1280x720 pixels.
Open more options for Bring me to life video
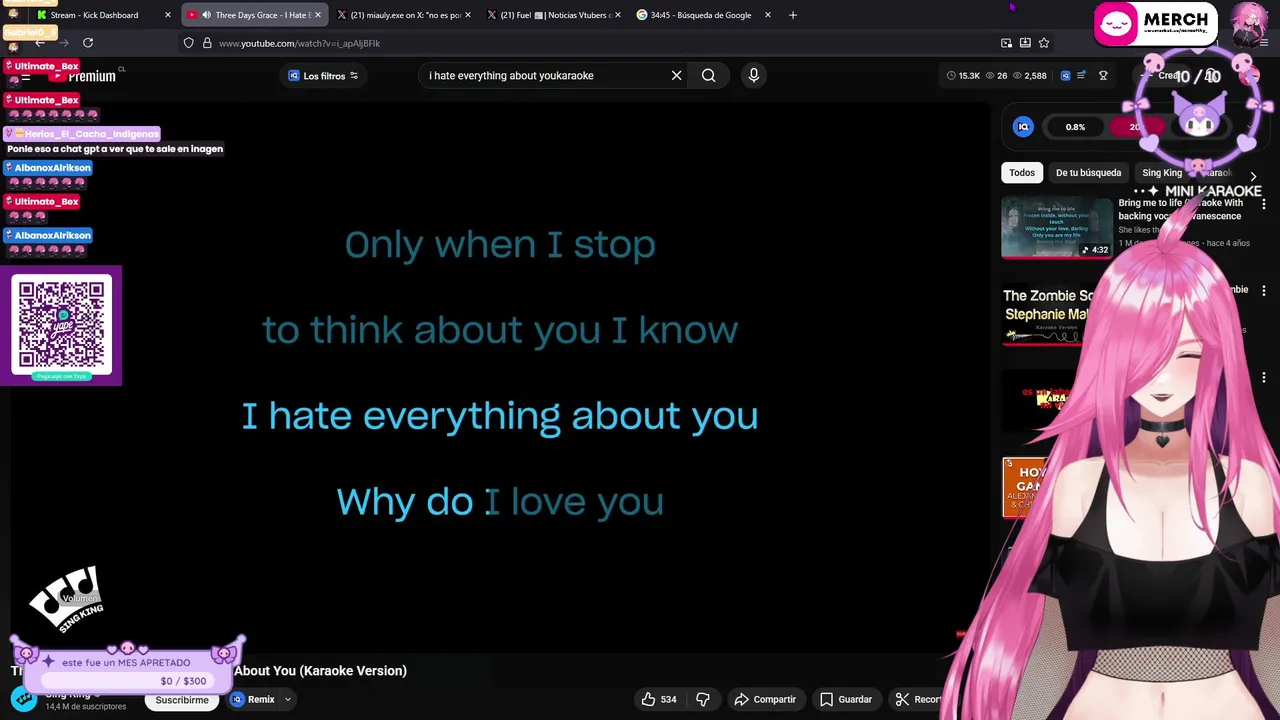point(1264,204)
